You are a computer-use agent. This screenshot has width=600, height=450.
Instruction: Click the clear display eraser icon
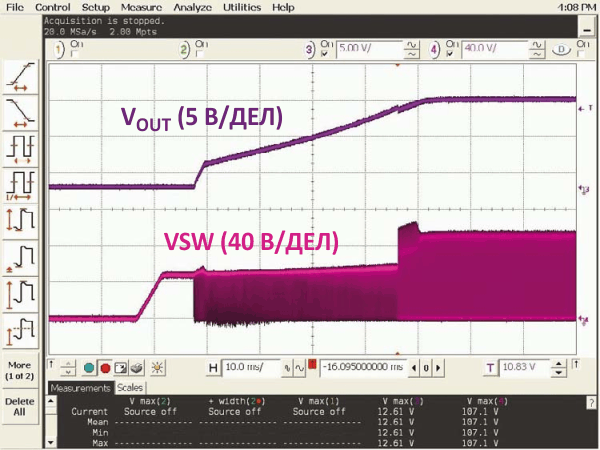click(x=137, y=368)
